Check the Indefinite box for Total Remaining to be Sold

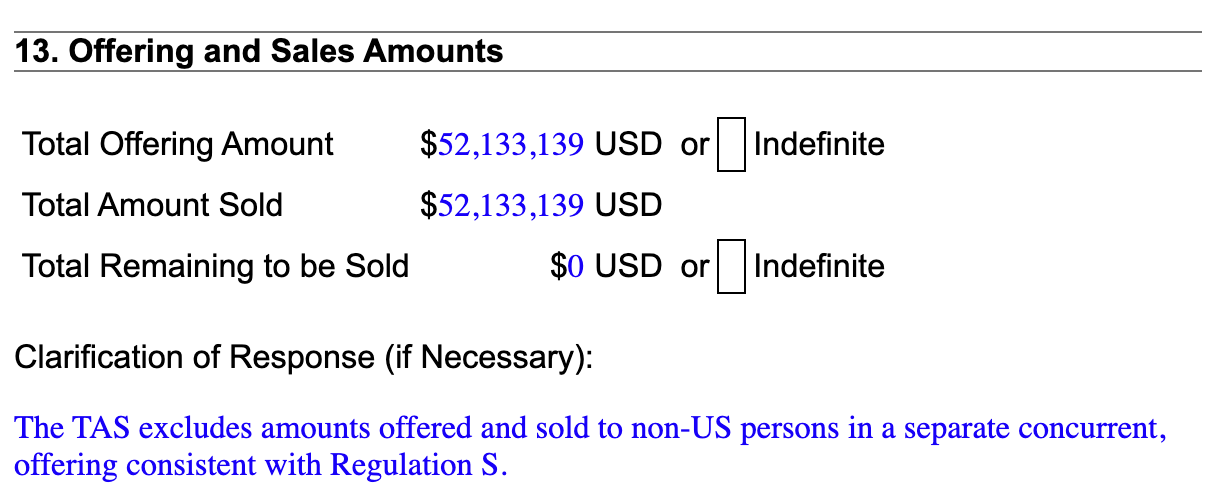tap(731, 267)
